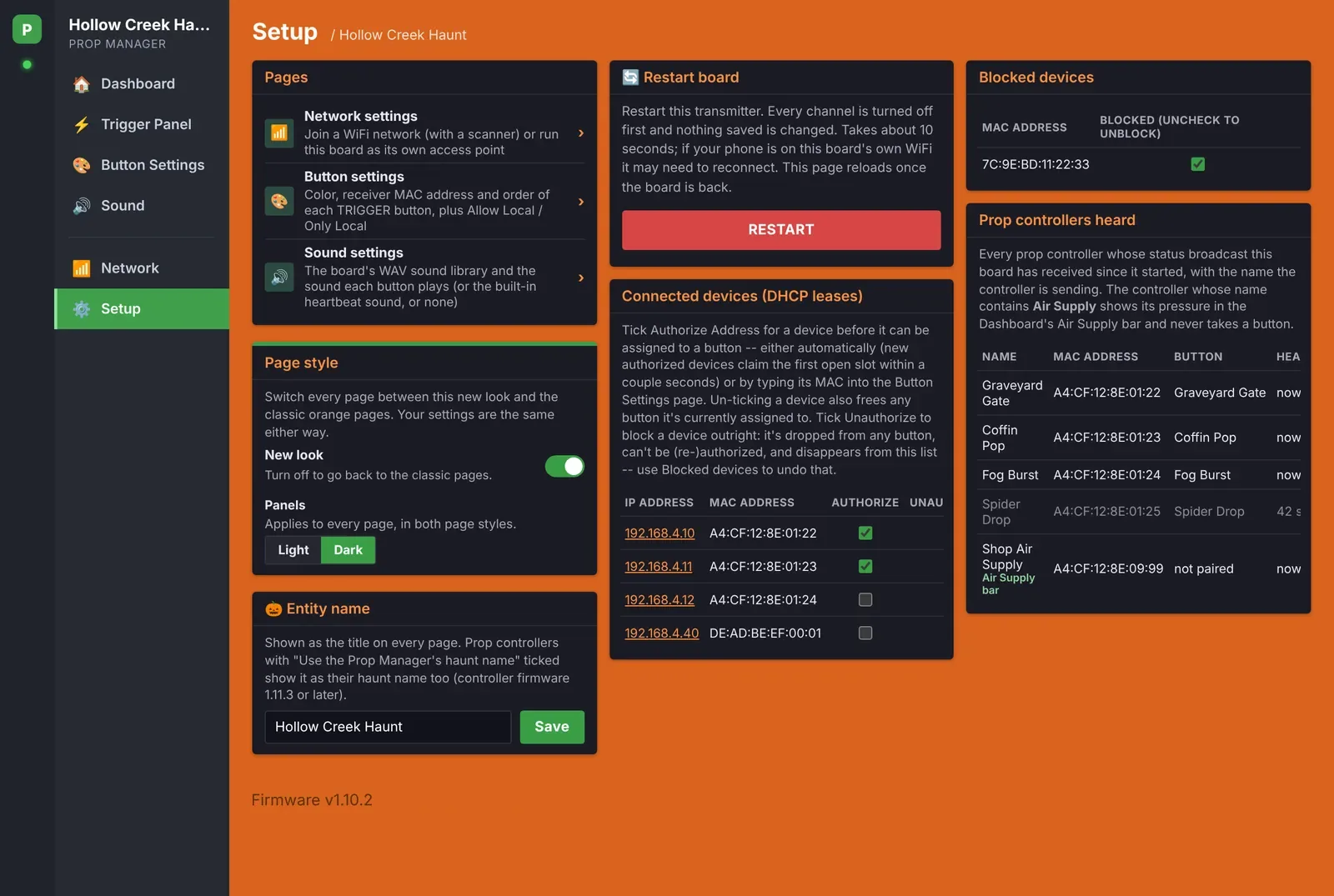Click the Sound settings speaker page icon

279,277
